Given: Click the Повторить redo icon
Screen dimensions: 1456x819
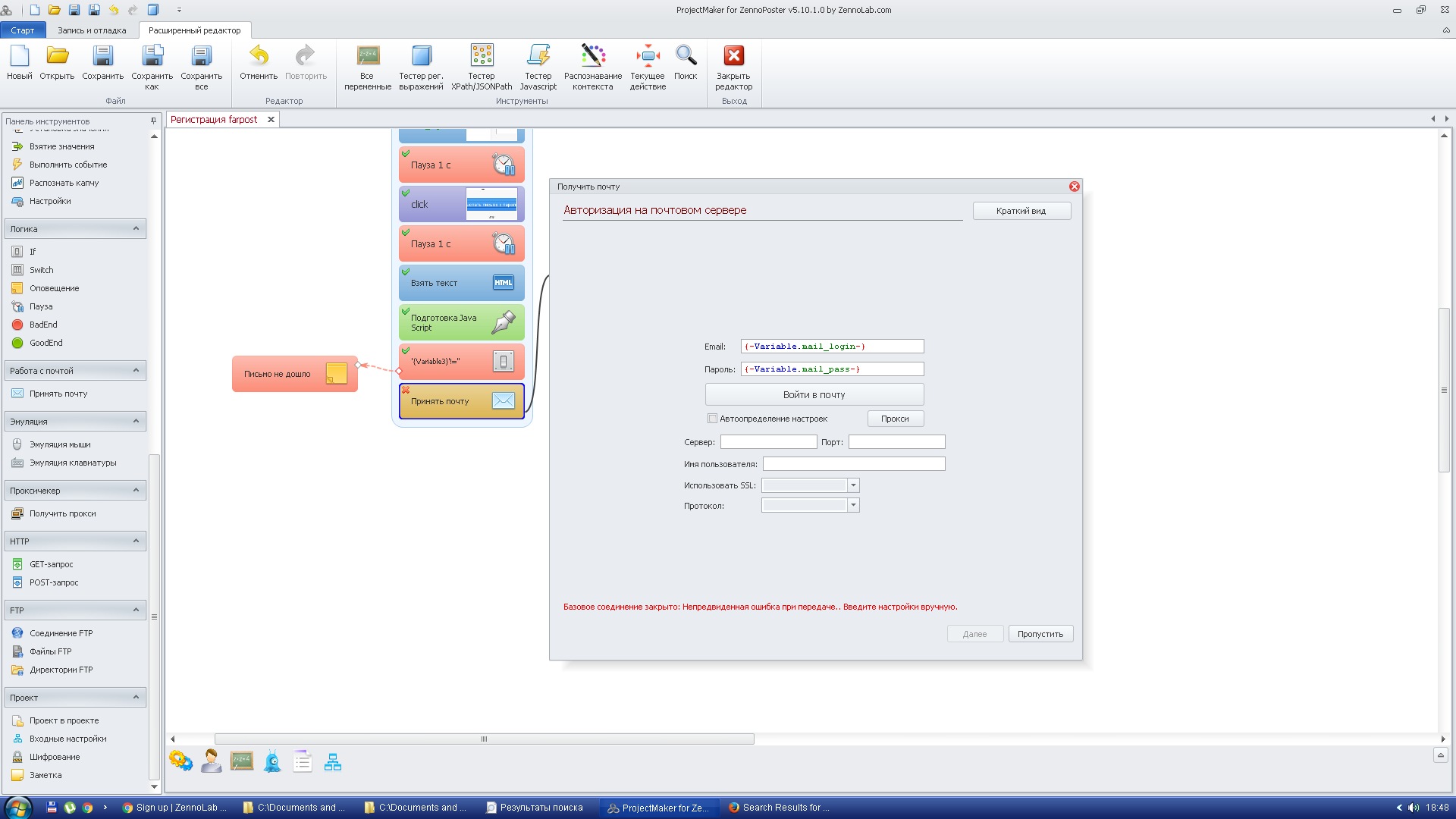Looking at the screenshot, I should (x=306, y=62).
